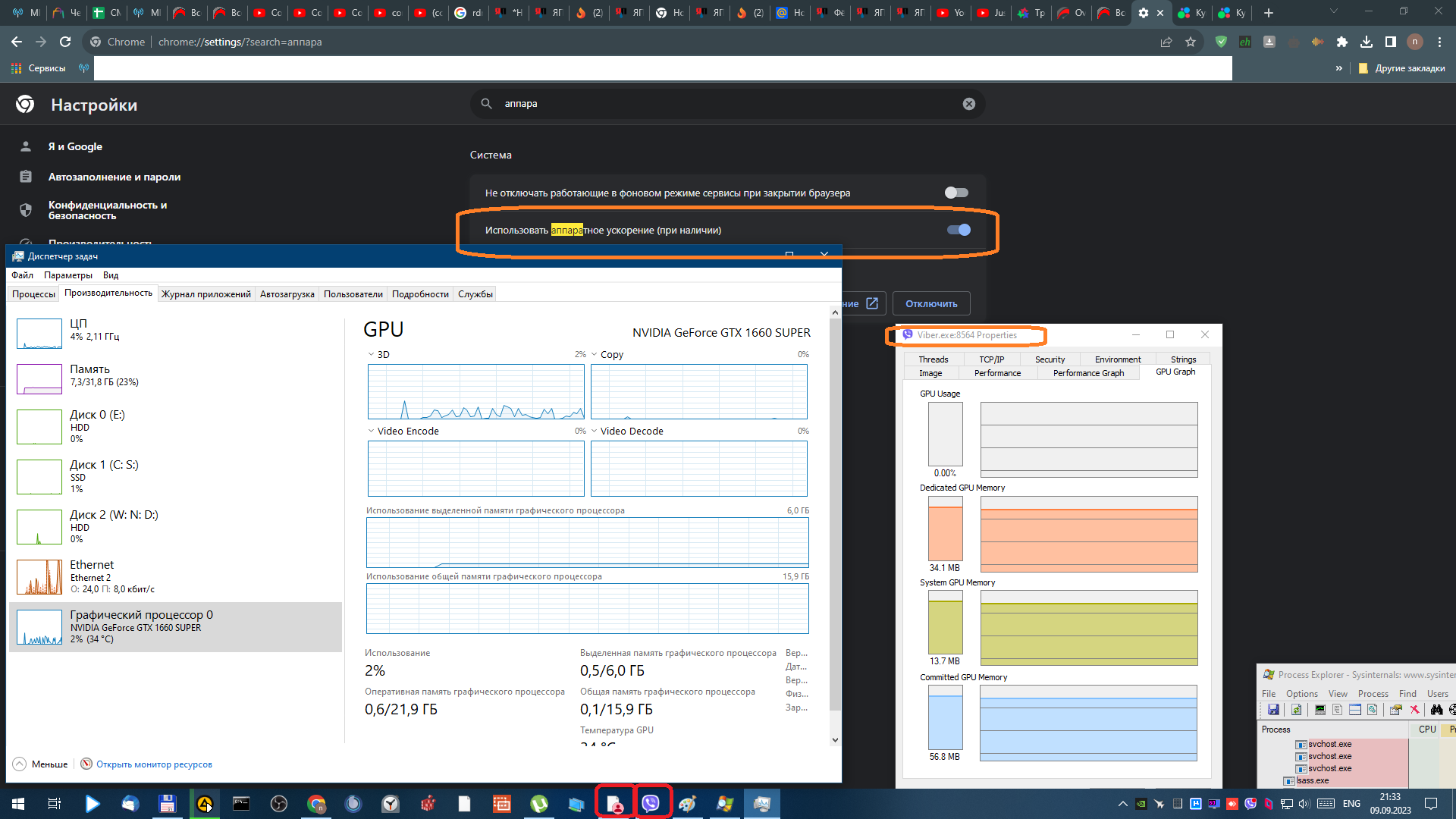The image size is (1456, 819).
Task: Click Chrome downloads arrow icon
Action: [x=1366, y=42]
